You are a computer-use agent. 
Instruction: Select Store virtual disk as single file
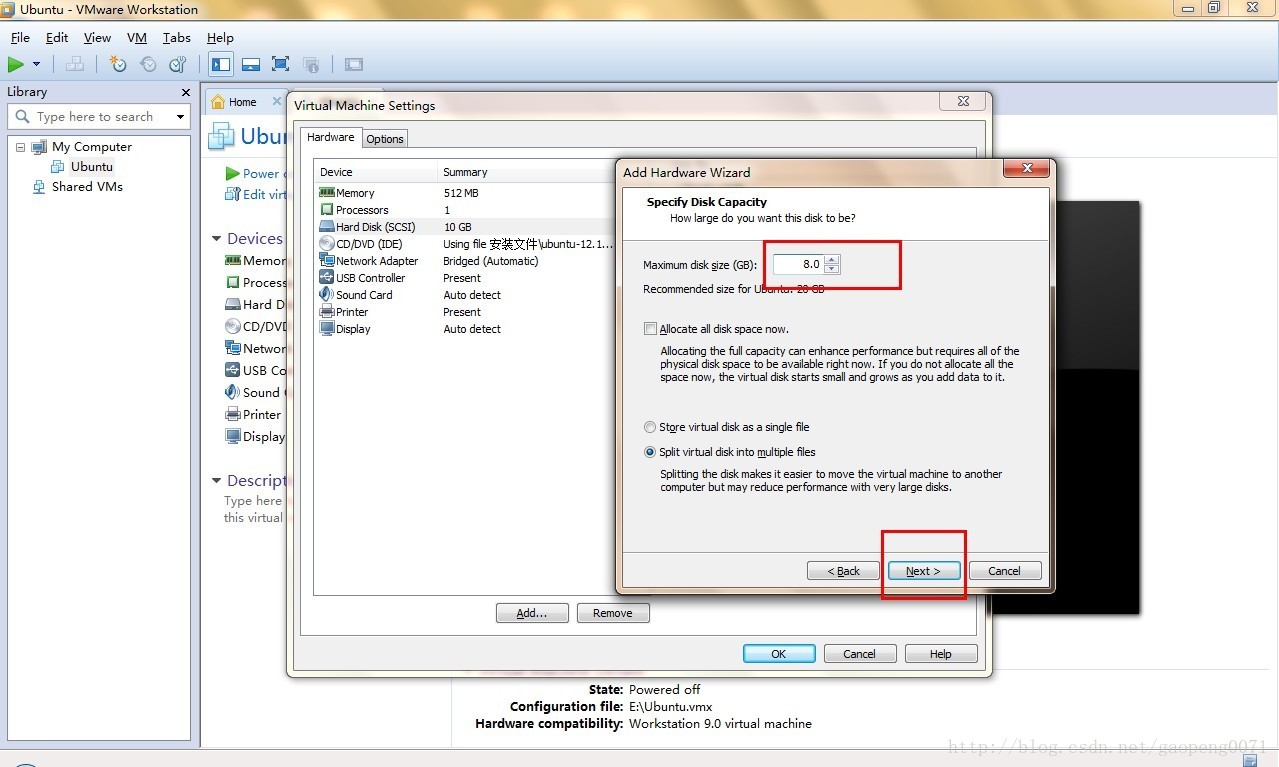[x=651, y=427]
